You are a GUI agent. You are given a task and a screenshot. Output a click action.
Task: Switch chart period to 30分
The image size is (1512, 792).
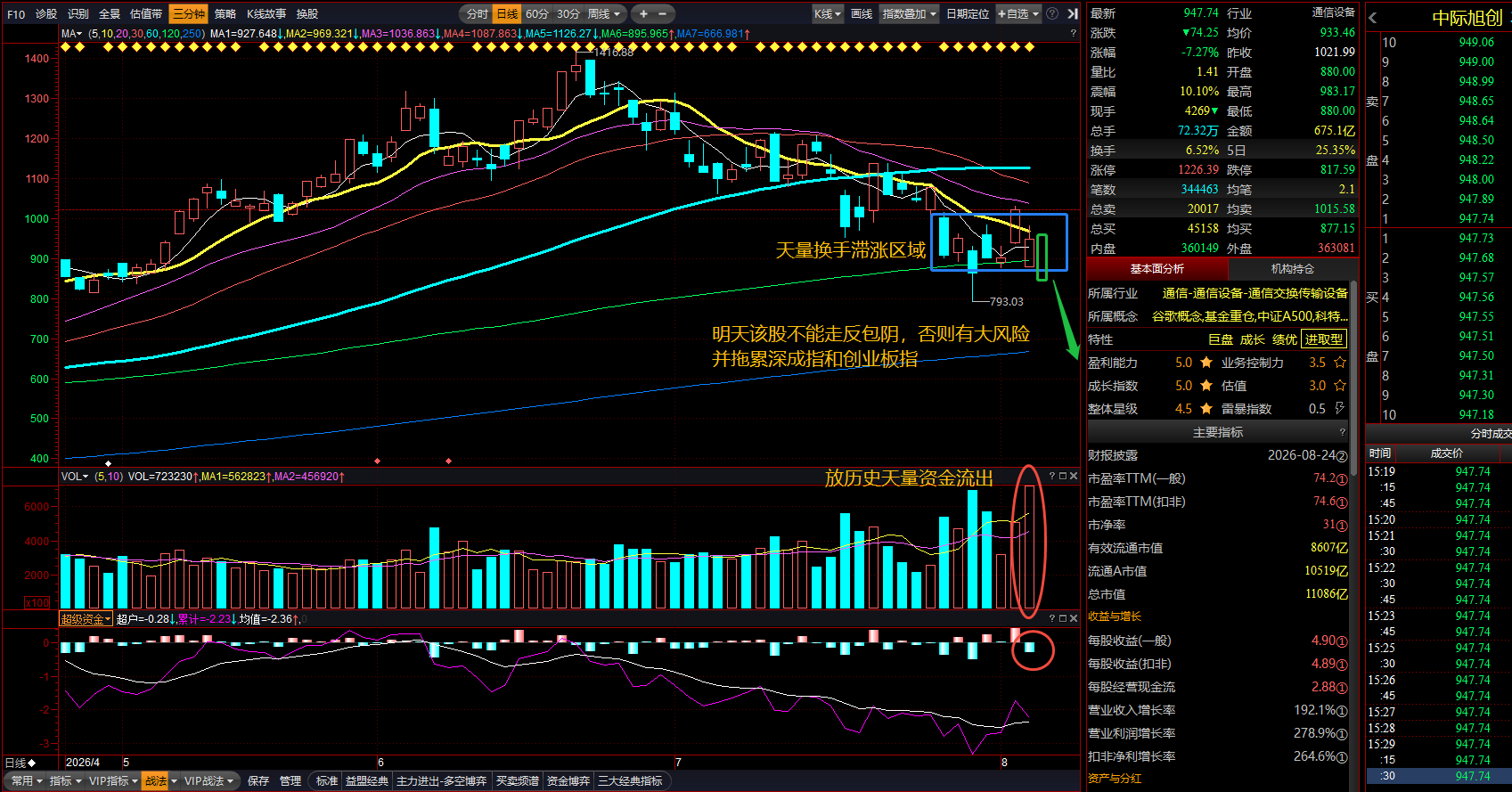pyautogui.click(x=568, y=13)
